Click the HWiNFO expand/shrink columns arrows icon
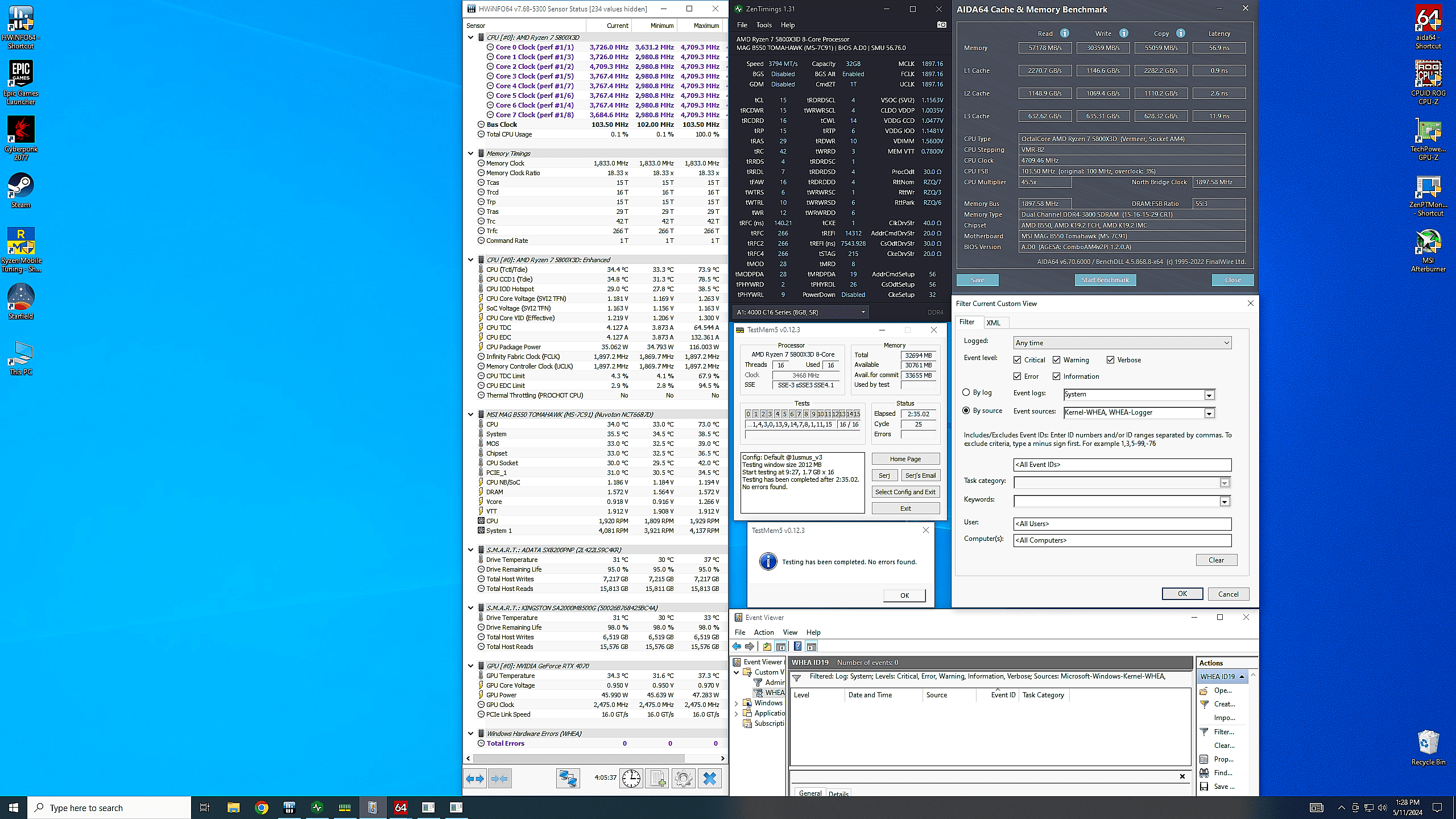Viewport: 1456px width, 819px height. point(475,779)
